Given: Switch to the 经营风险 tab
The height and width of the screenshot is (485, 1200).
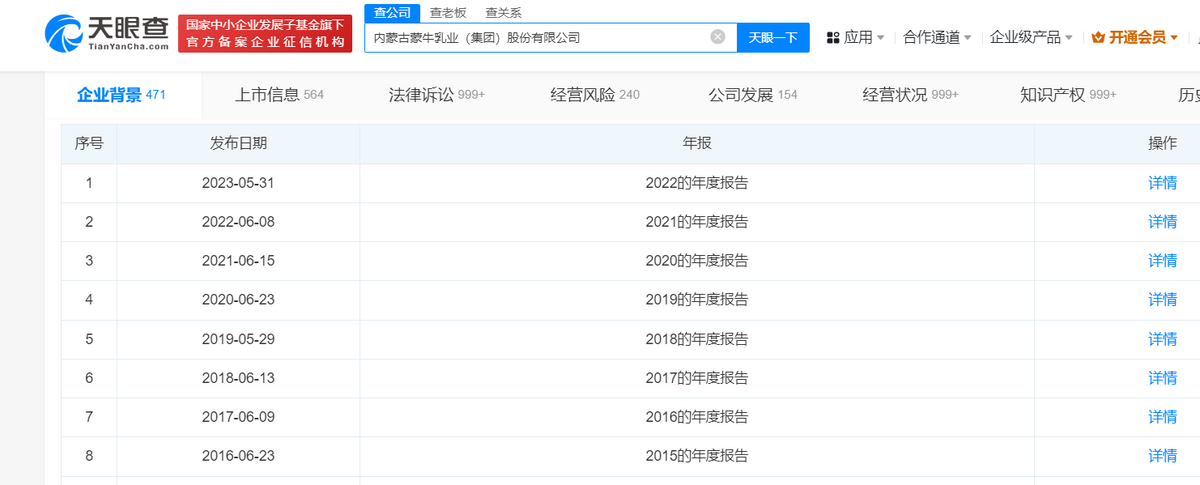Looking at the screenshot, I should [595, 95].
